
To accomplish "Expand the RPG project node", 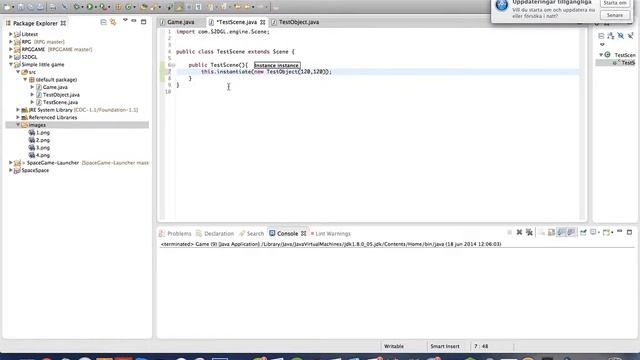I will coord(11,42).
